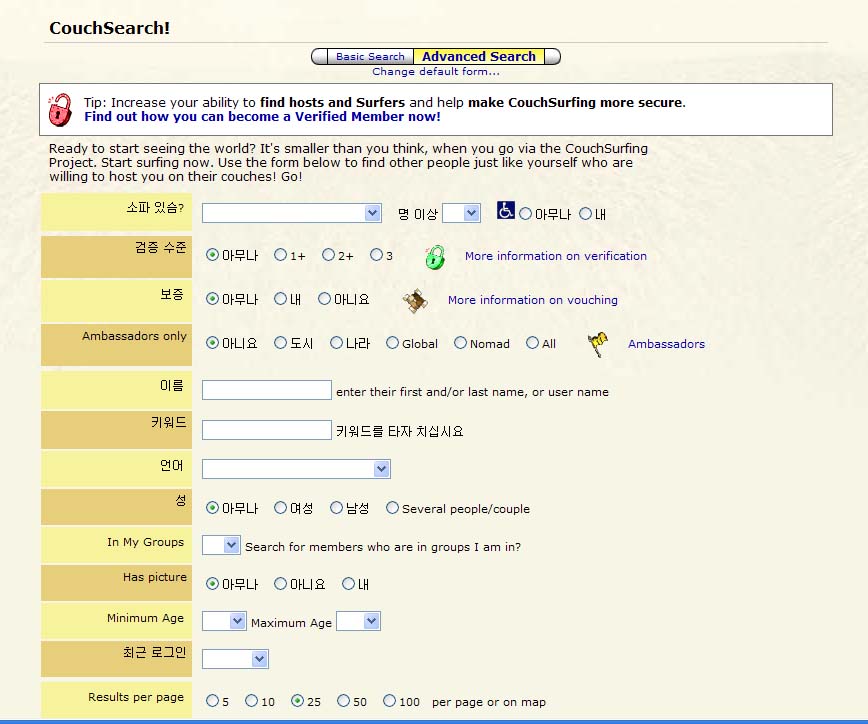The image size is (868, 724).
Task: Click the per page or on map text
Action: [x=489, y=702]
